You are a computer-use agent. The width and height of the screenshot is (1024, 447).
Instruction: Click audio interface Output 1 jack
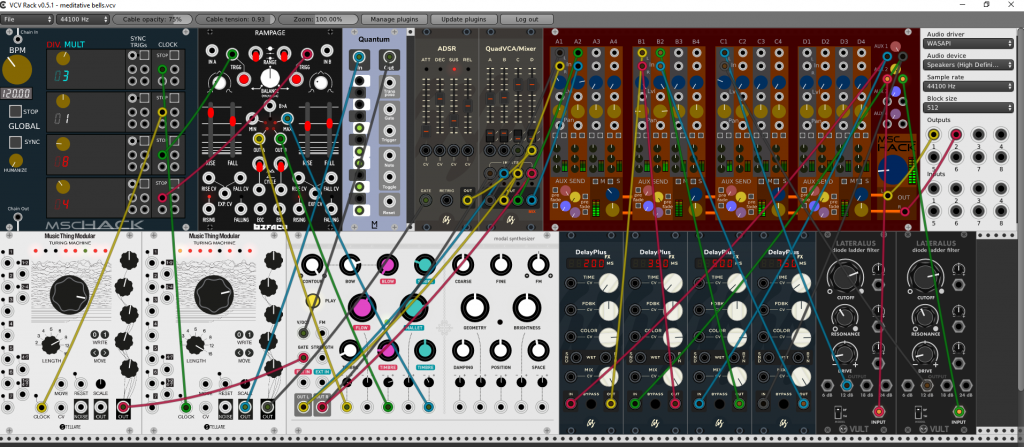934,135
